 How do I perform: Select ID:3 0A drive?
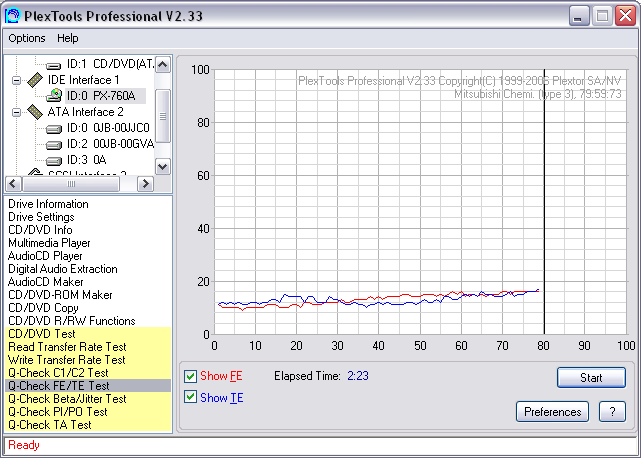tap(86, 160)
